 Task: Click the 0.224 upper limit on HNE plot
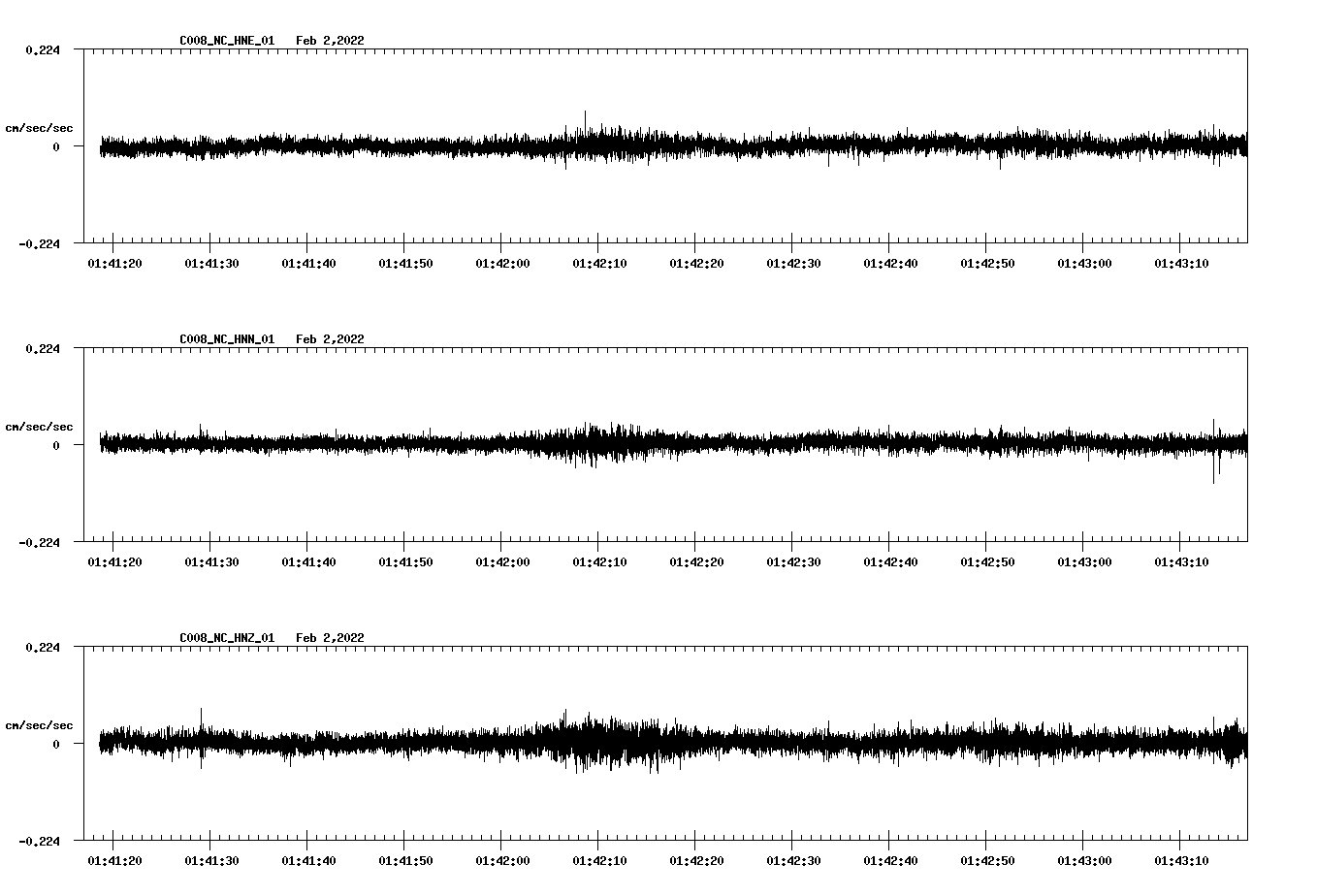42,50
